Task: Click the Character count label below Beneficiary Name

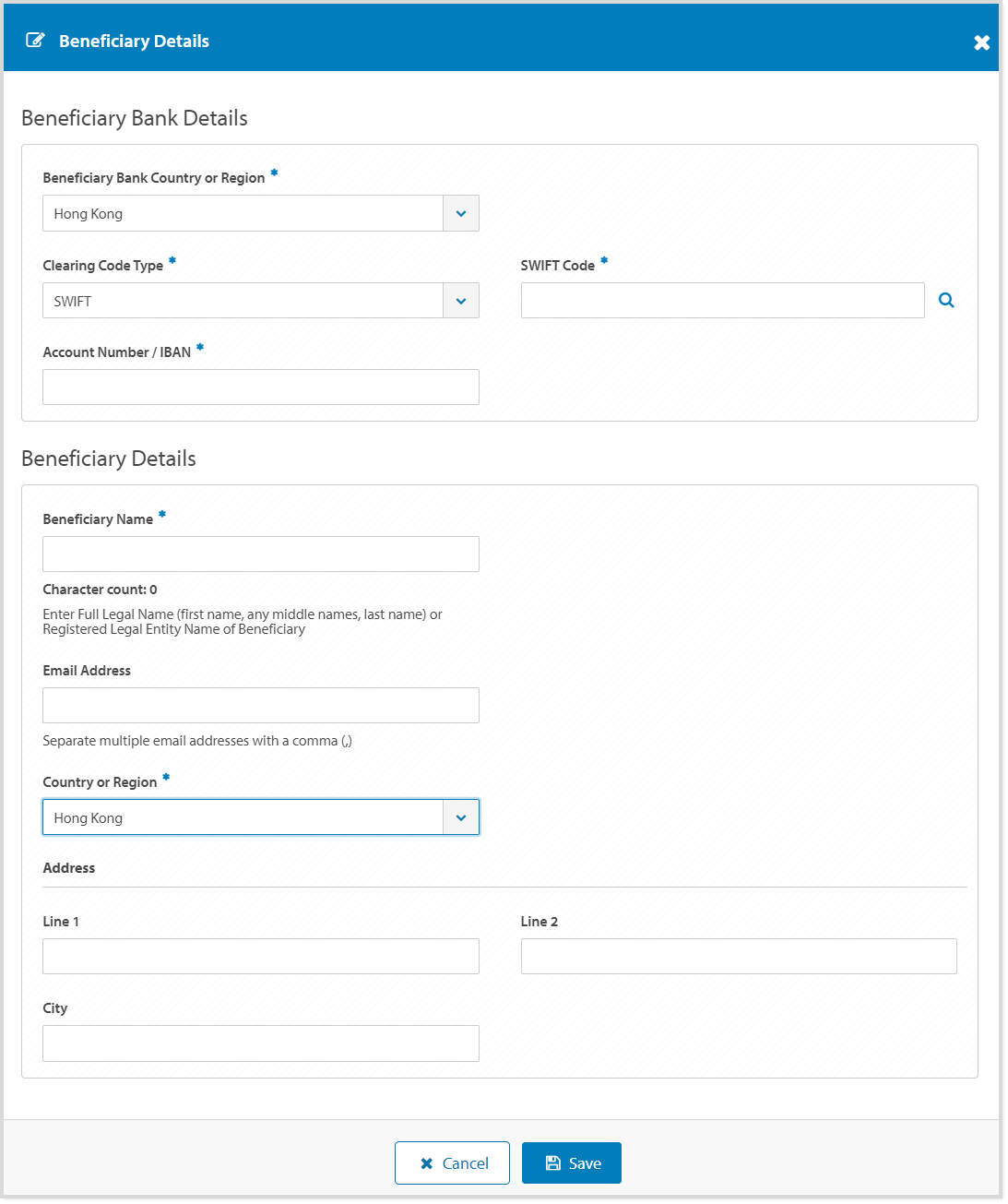Action: [x=99, y=589]
